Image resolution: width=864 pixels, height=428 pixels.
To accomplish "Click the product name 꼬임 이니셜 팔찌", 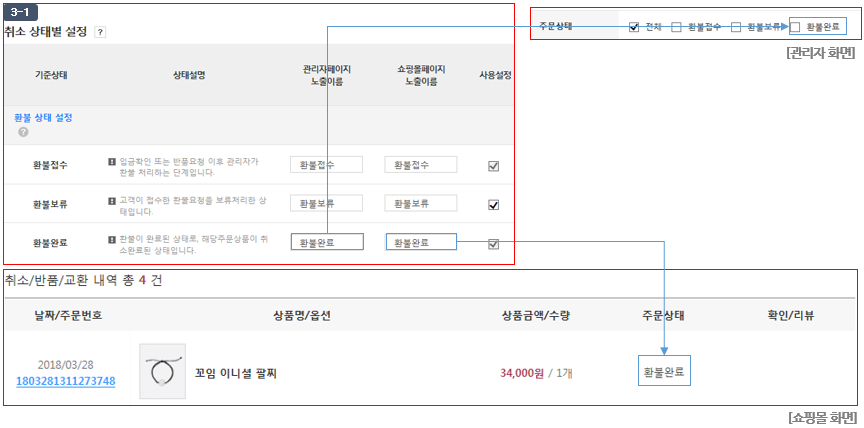I will click(236, 374).
